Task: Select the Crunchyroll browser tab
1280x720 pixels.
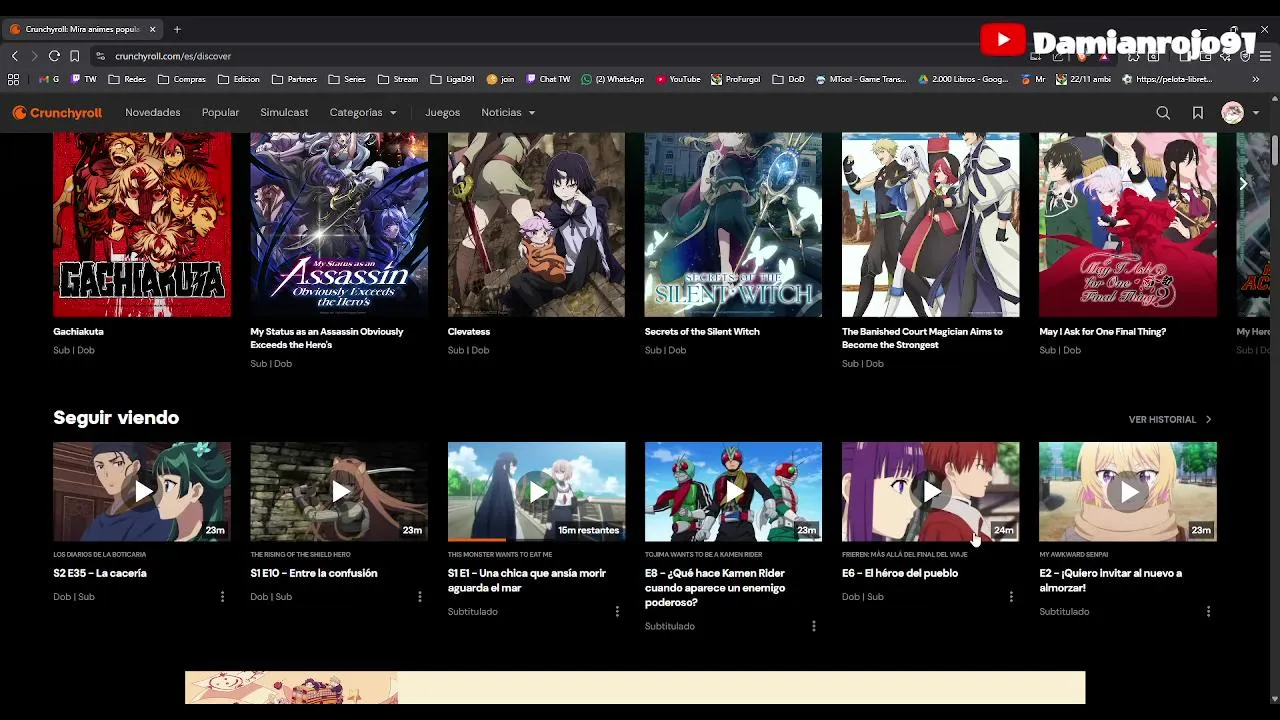Action: coord(82,29)
